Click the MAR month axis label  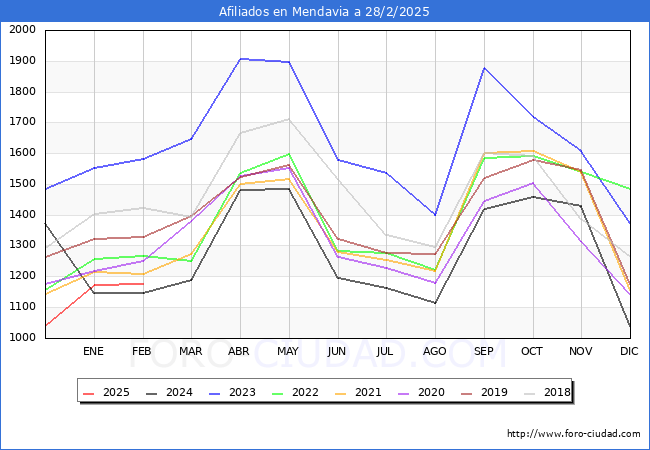click(x=191, y=351)
